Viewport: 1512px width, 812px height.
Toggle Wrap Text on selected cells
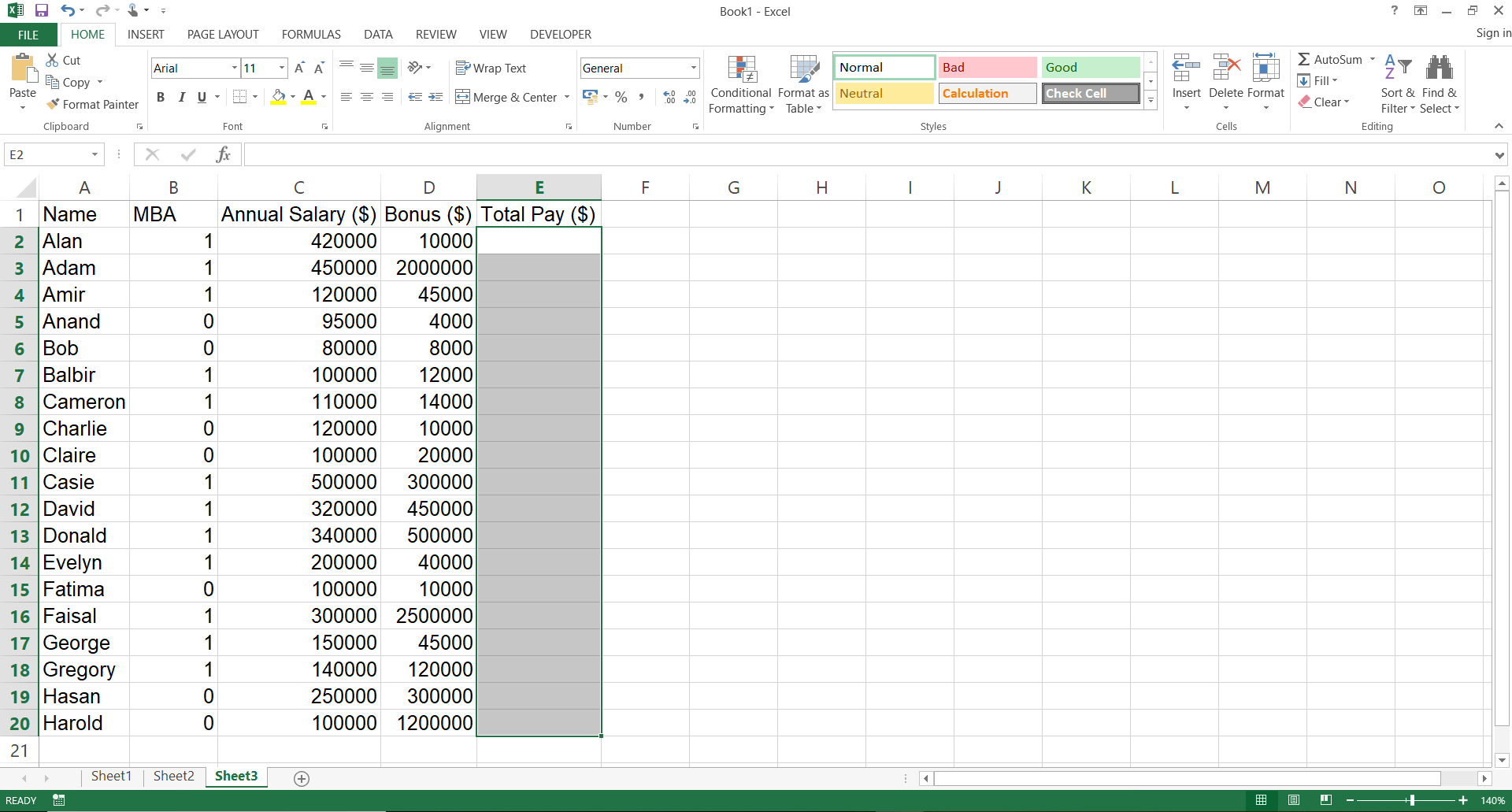click(491, 68)
